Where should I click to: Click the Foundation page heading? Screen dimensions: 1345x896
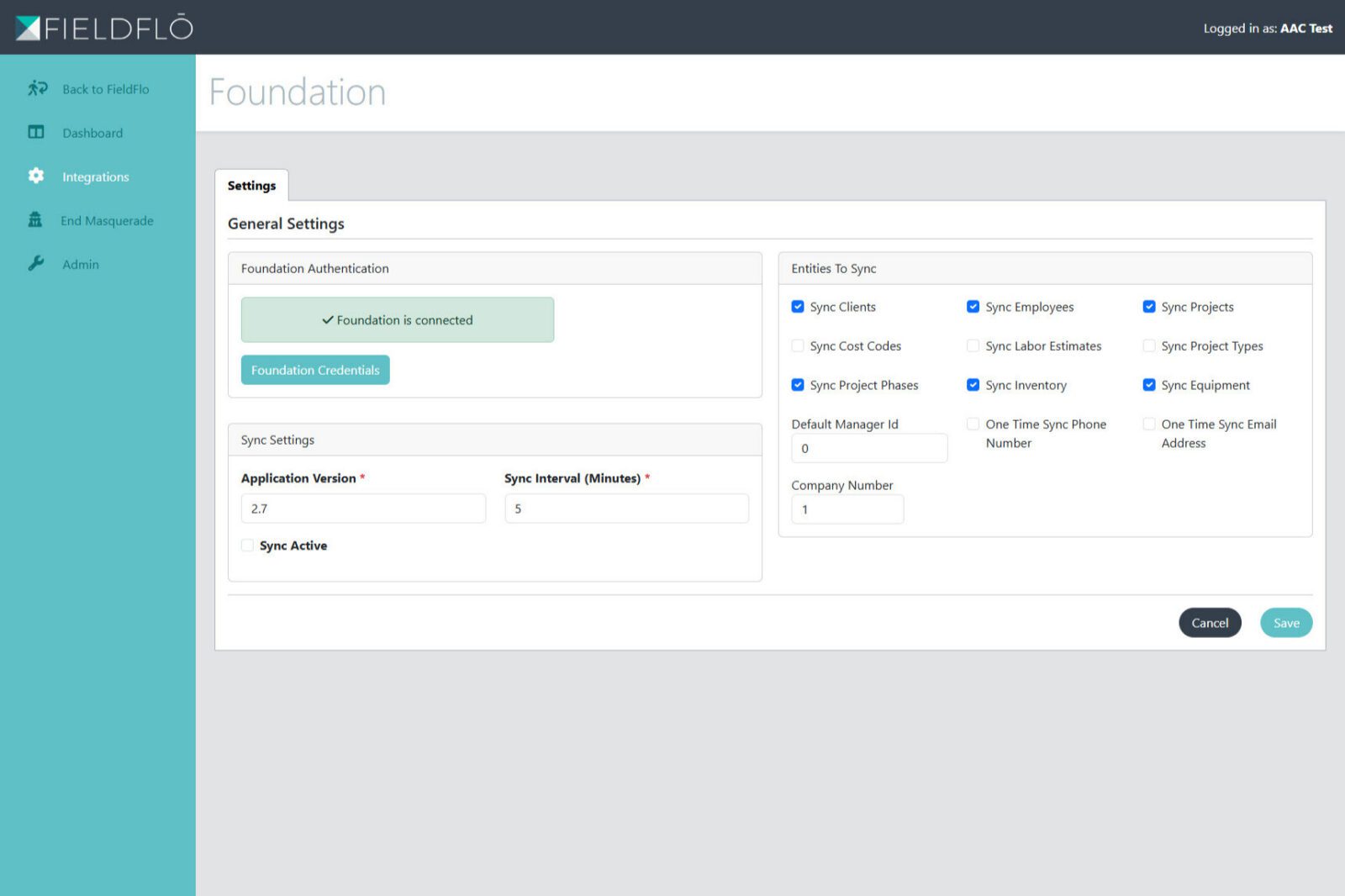click(x=298, y=92)
